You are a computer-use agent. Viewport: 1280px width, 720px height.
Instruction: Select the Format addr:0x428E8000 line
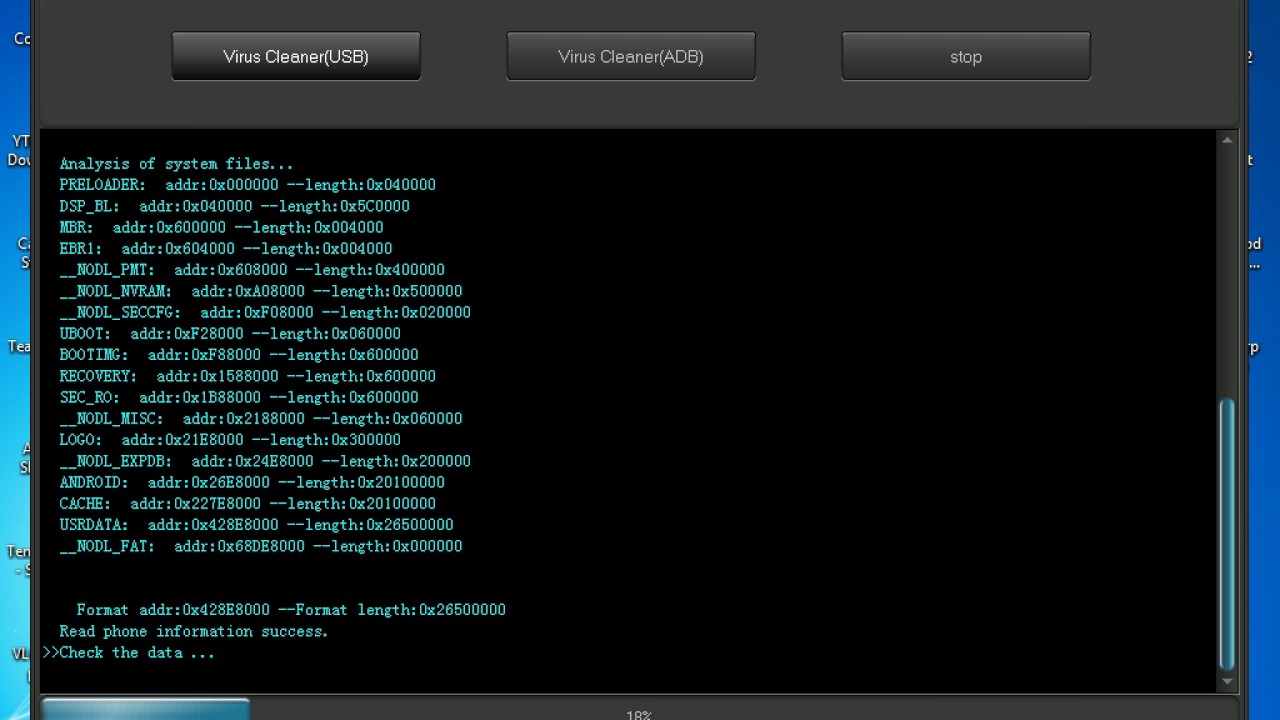pos(291,610)
